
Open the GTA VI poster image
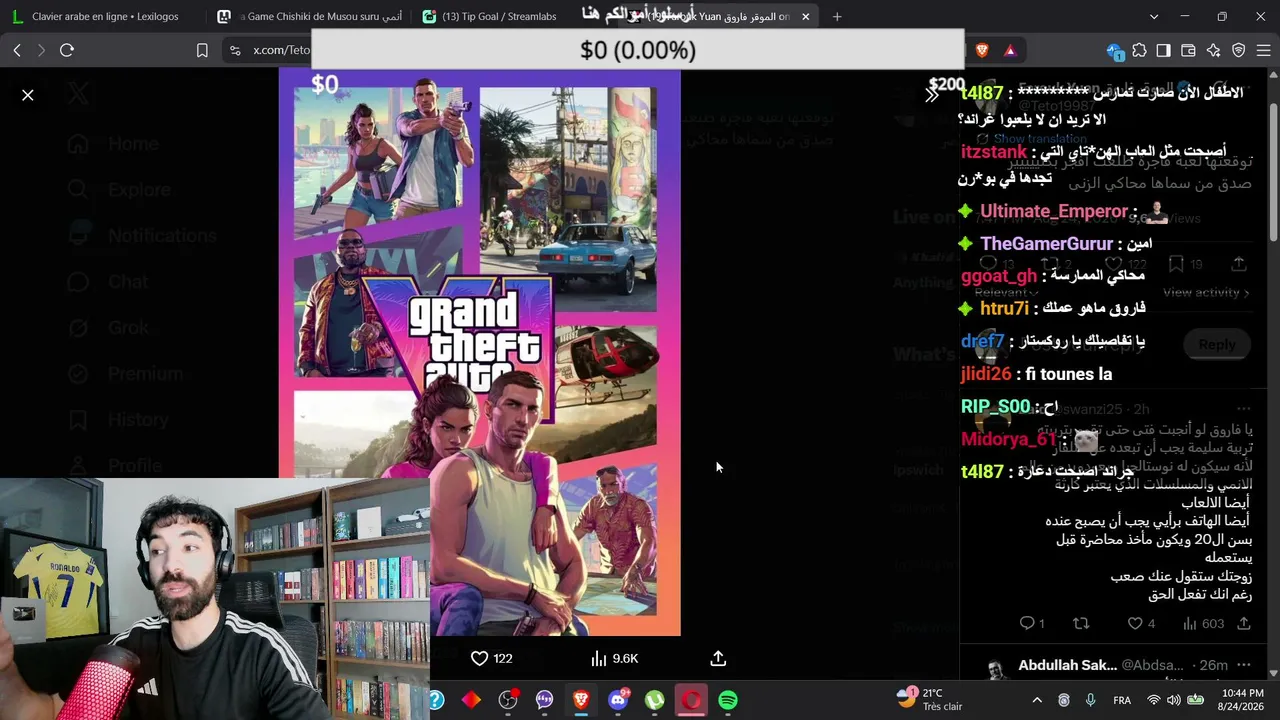[x=480, y=352]
